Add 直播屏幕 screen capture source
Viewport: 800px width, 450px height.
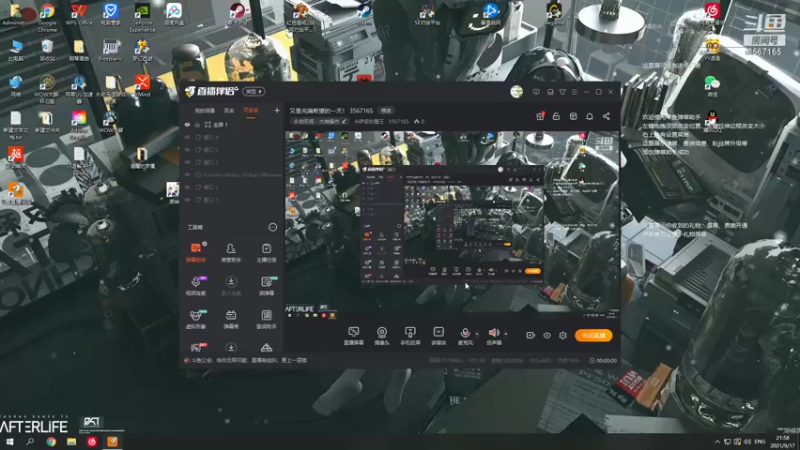[x=354, y=336]
